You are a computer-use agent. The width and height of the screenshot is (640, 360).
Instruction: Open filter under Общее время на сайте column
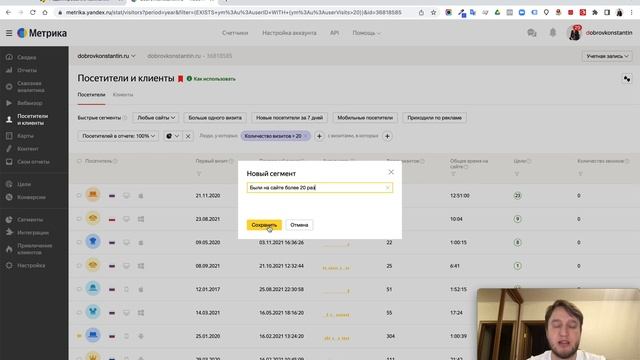tap(453, 174)
